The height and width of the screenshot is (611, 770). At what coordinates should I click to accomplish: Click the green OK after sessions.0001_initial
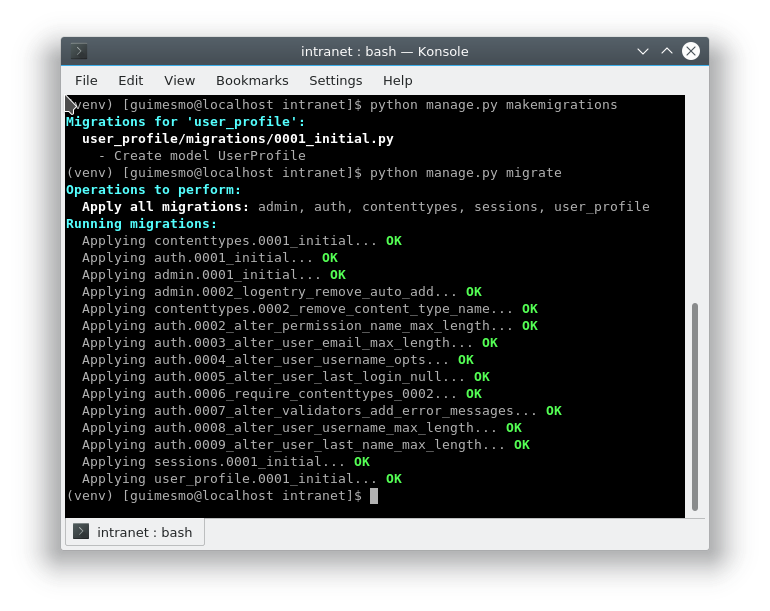pos(362,462)
